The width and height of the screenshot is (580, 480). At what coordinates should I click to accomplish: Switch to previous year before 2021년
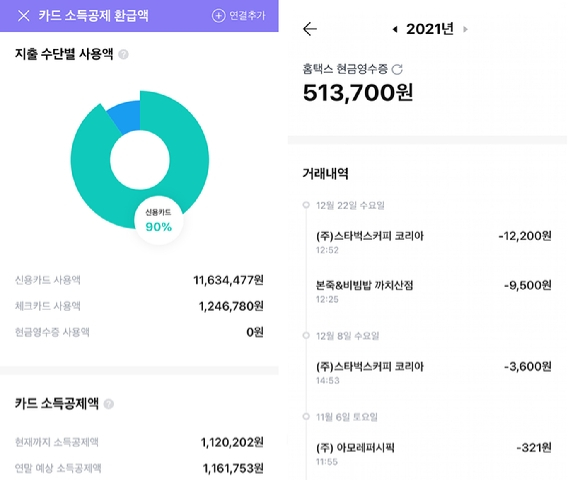click(x=395, y=29)
